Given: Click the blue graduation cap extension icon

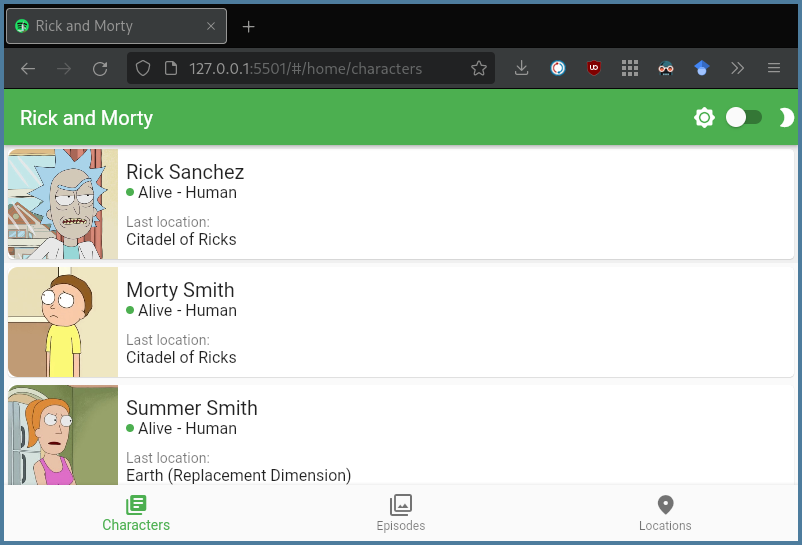Looking at the screenshot, I should click(702, 68).
